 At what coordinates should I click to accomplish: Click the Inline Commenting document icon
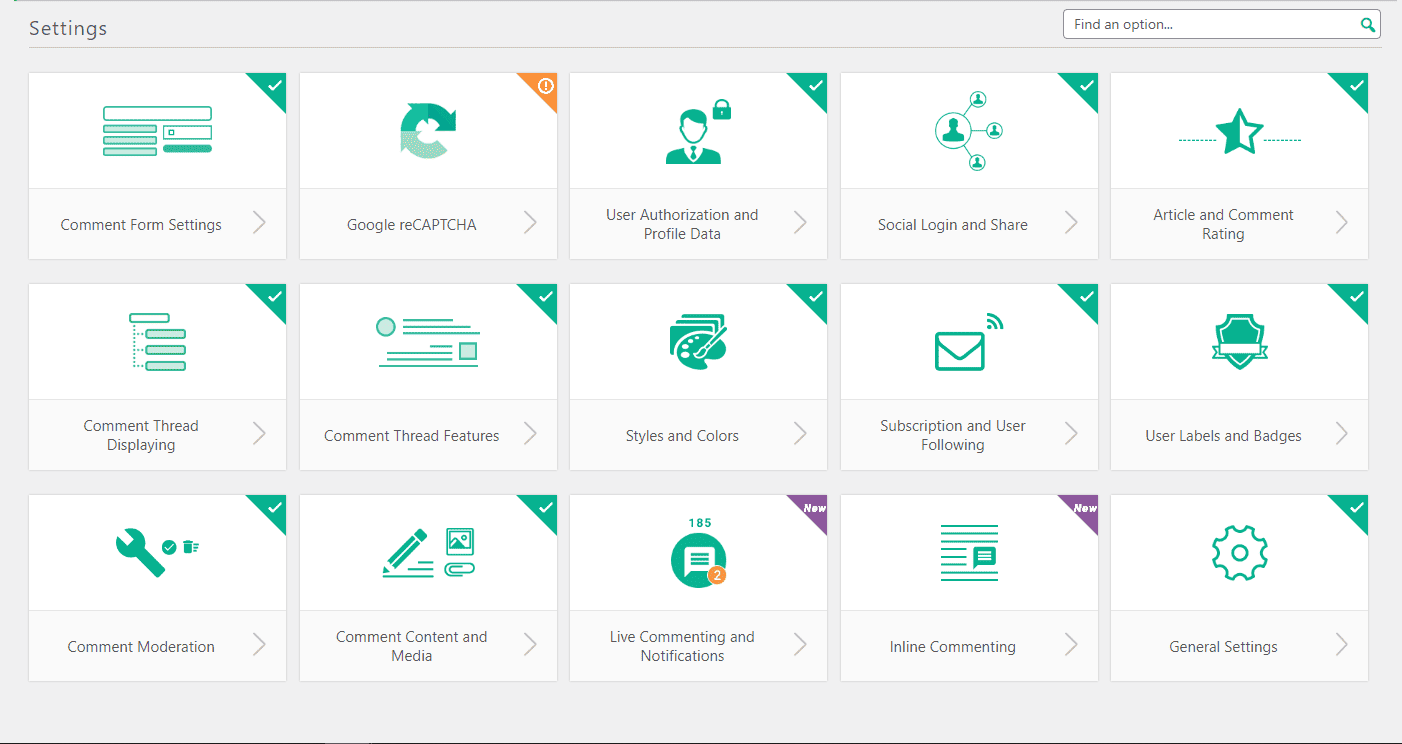969,552
